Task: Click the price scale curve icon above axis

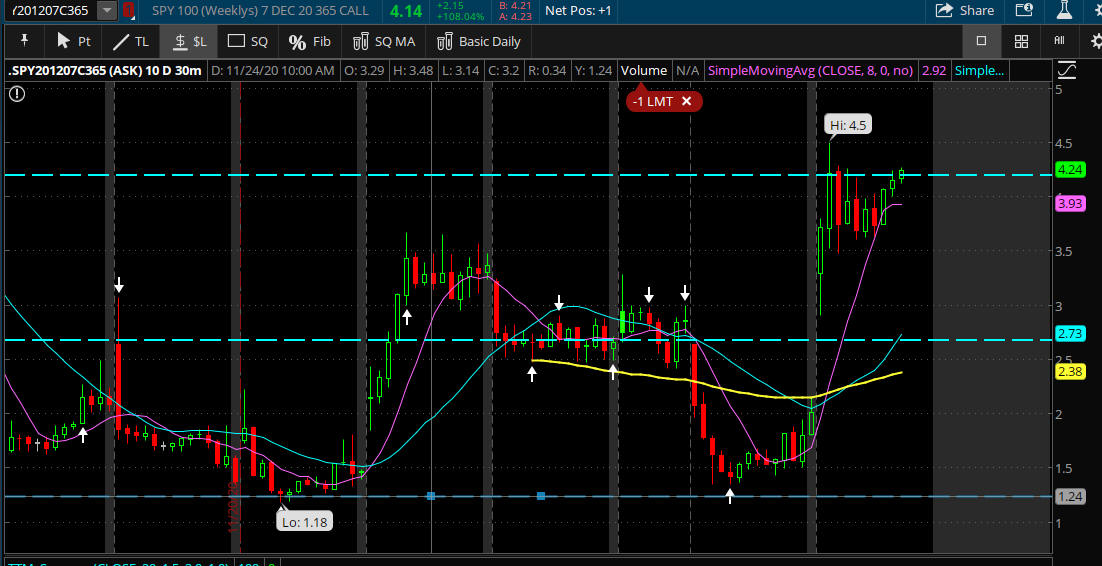Action: [x=1067, y=70]
